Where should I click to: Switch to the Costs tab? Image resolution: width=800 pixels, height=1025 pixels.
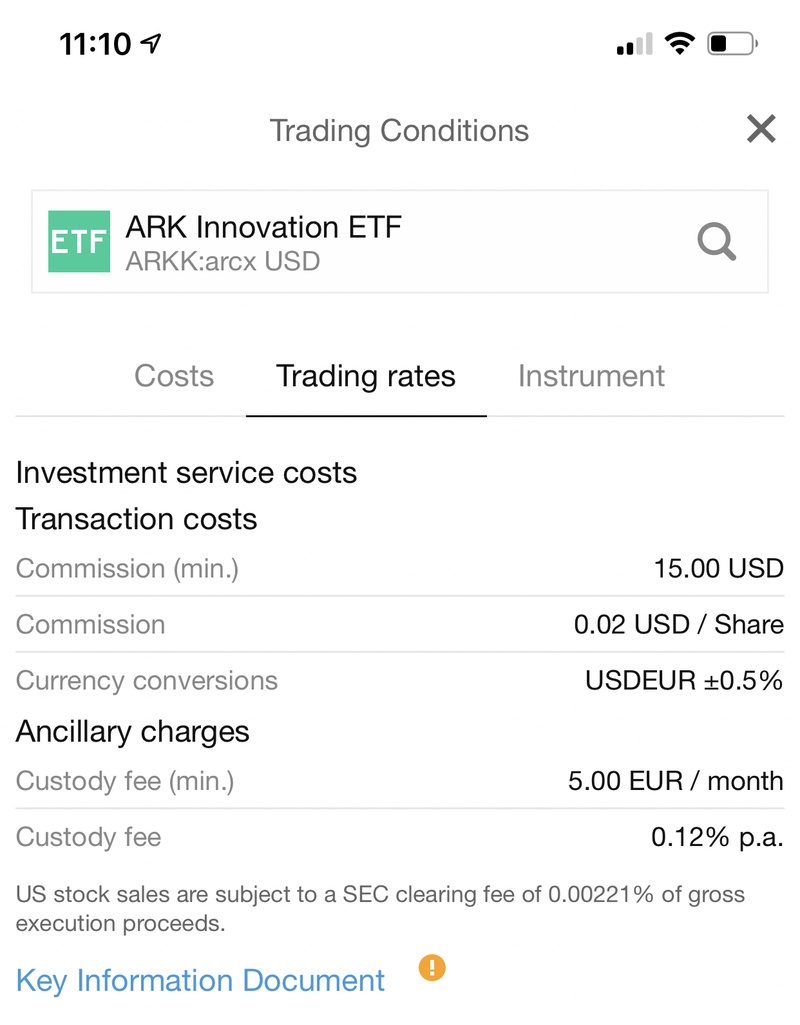[x=174, y=376]
